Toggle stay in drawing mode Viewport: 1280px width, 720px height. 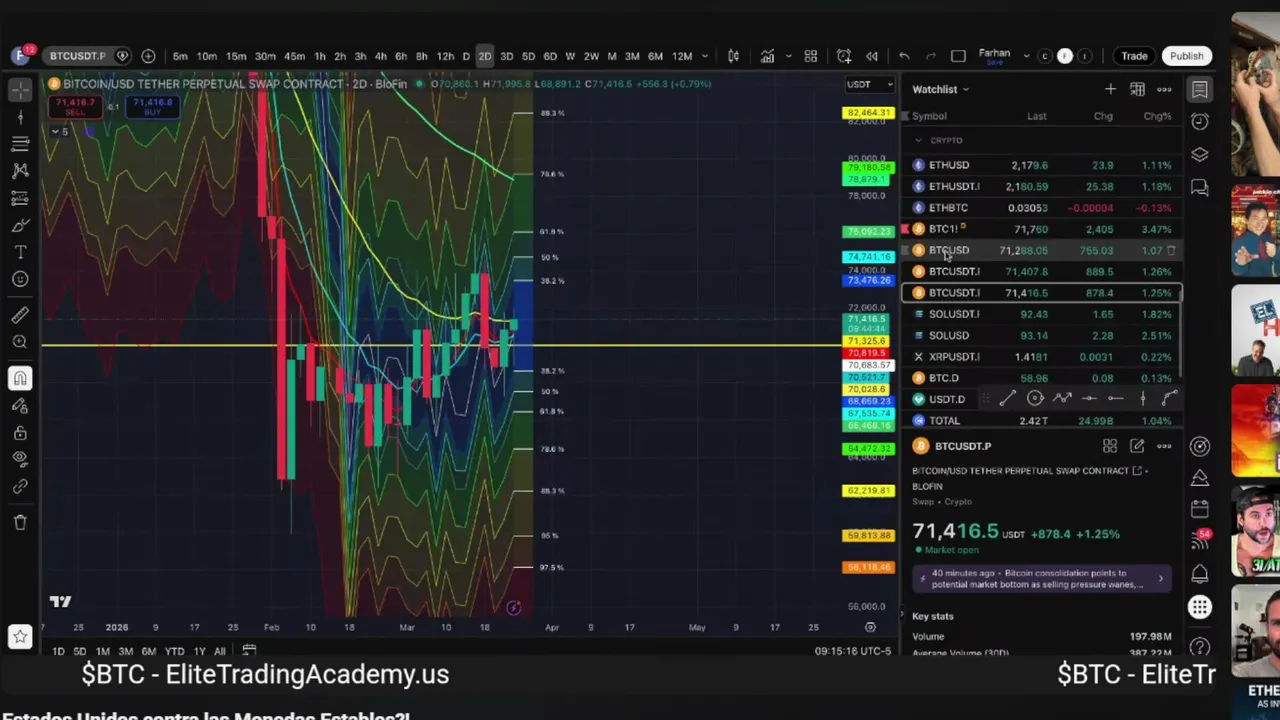tap(20, 405)
